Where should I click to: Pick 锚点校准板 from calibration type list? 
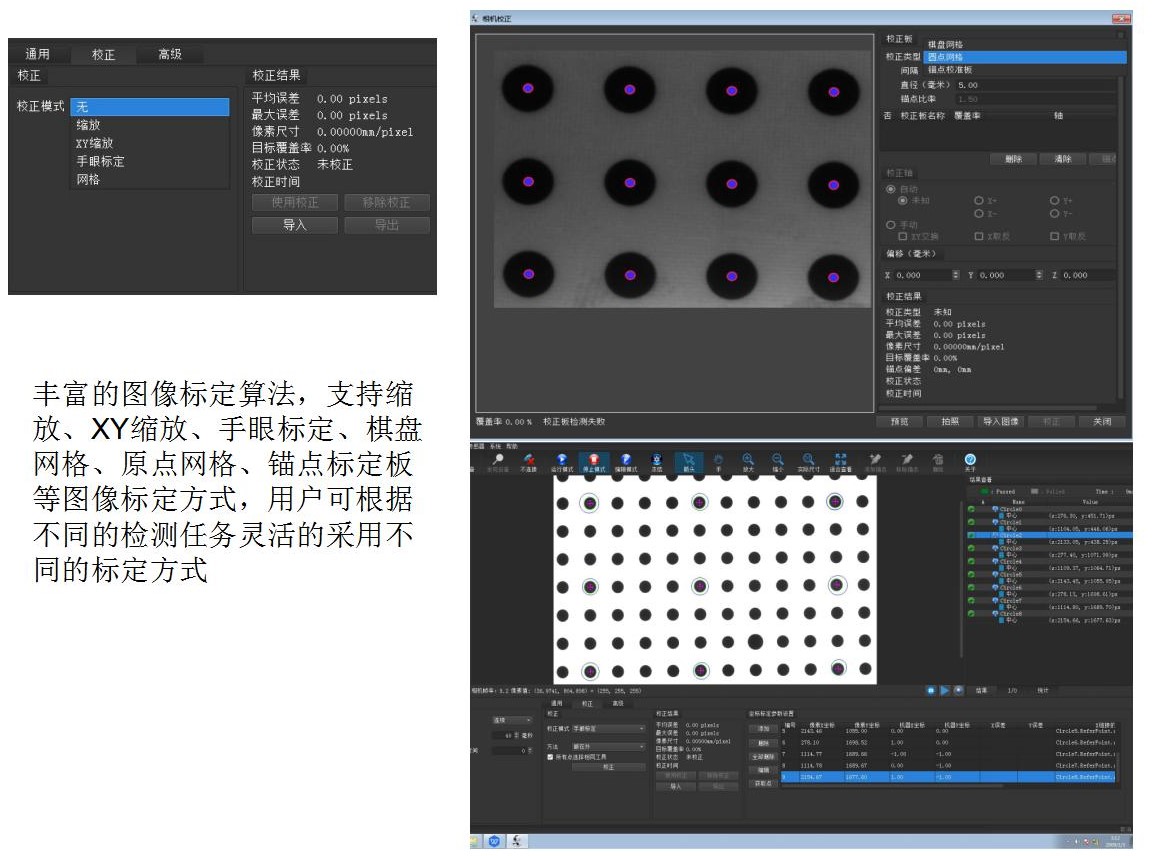tap(950, 70)
